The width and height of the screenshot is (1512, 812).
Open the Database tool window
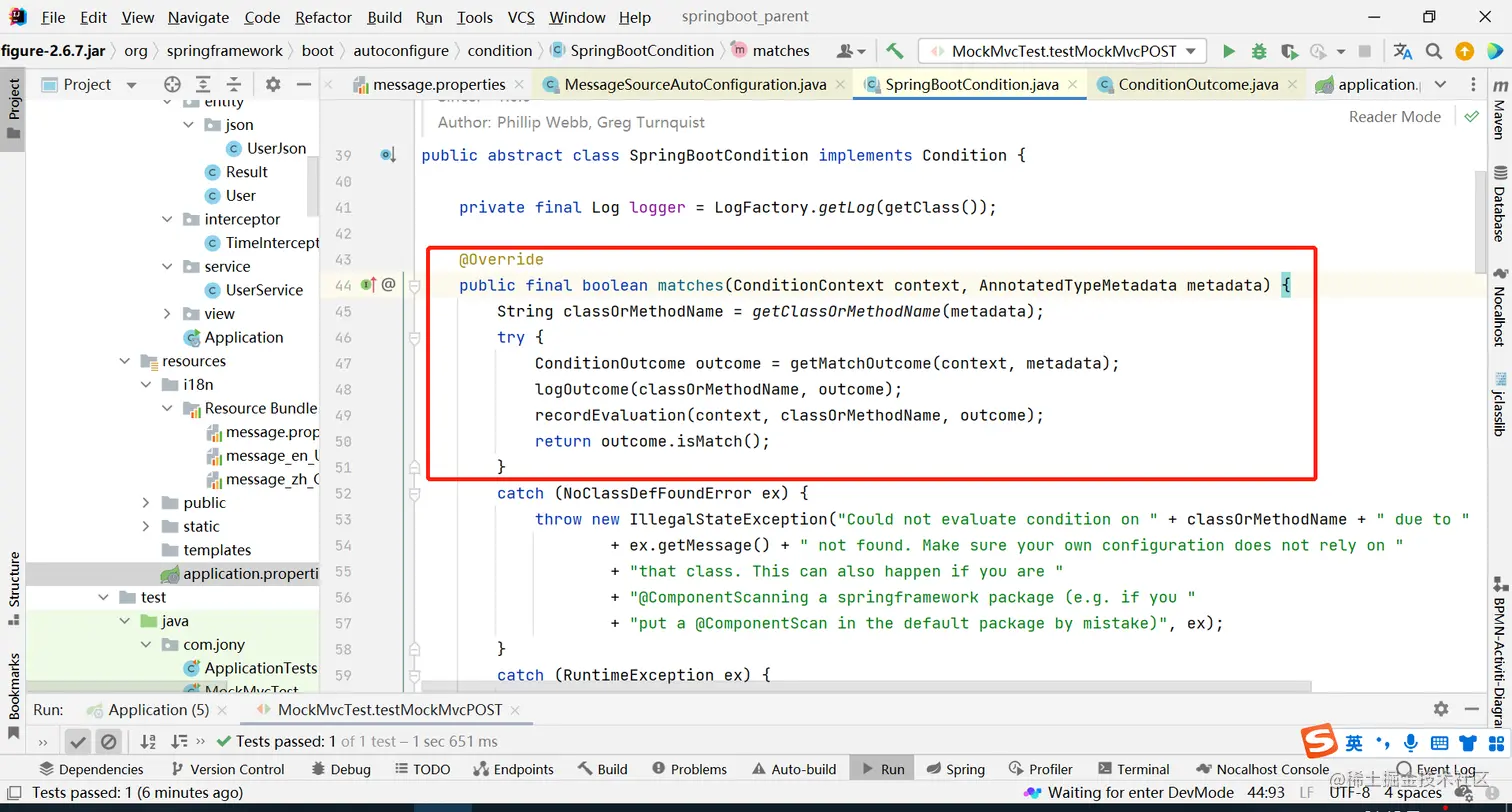click(1499, 205)
